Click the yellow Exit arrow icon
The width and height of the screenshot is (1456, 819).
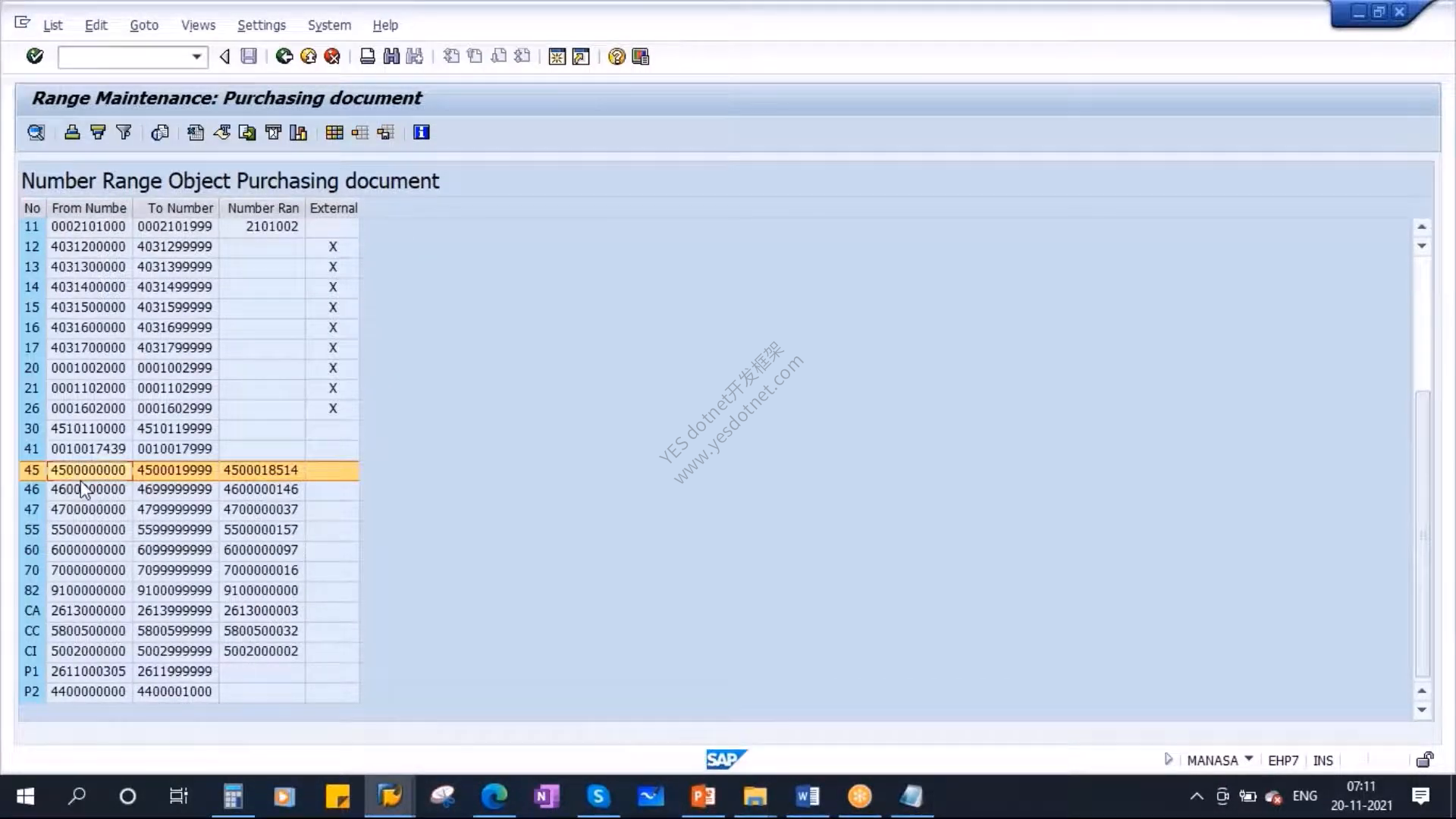[x=309, y=56]
